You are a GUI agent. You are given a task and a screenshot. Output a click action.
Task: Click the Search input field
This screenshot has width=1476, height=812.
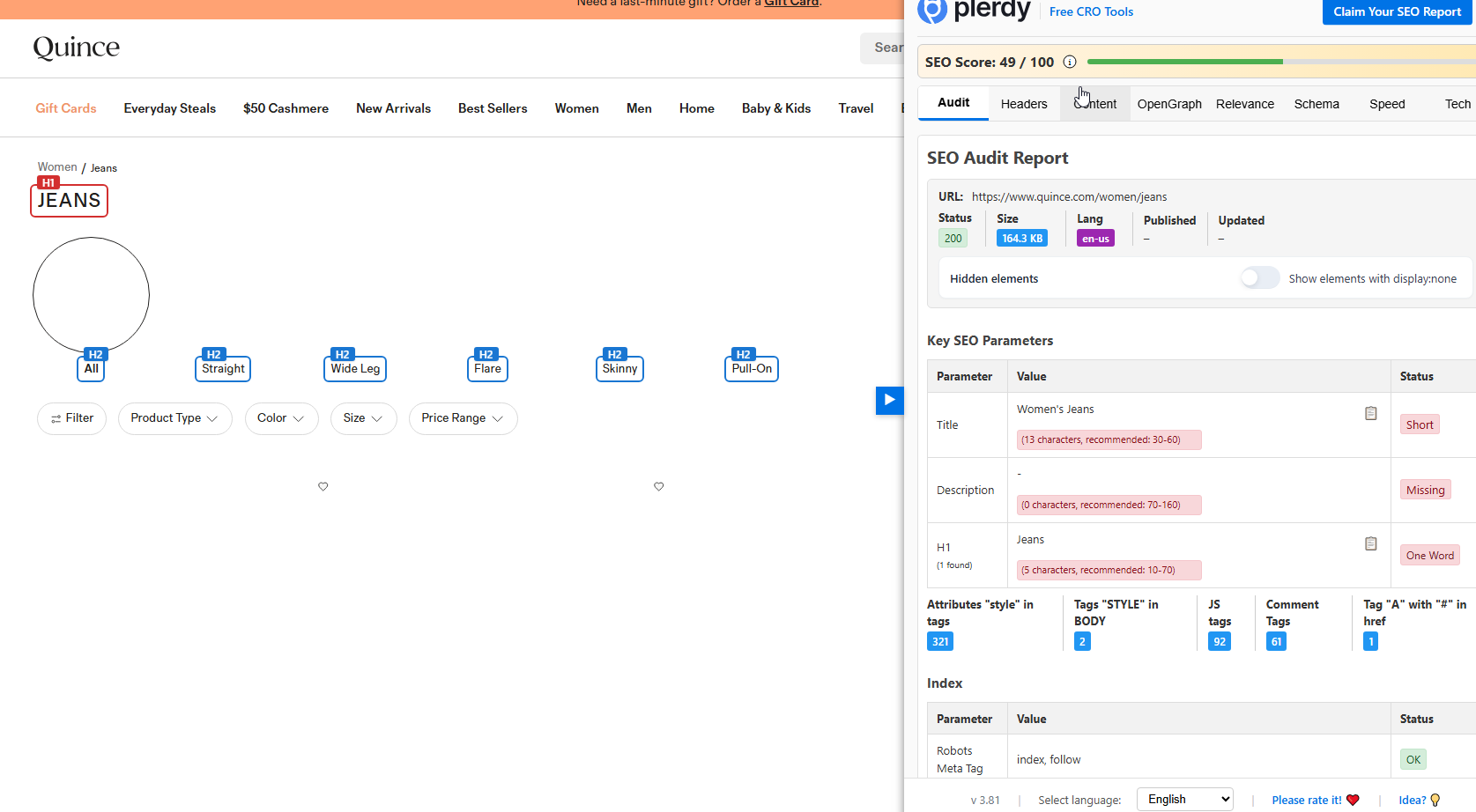tap(882, 48)
